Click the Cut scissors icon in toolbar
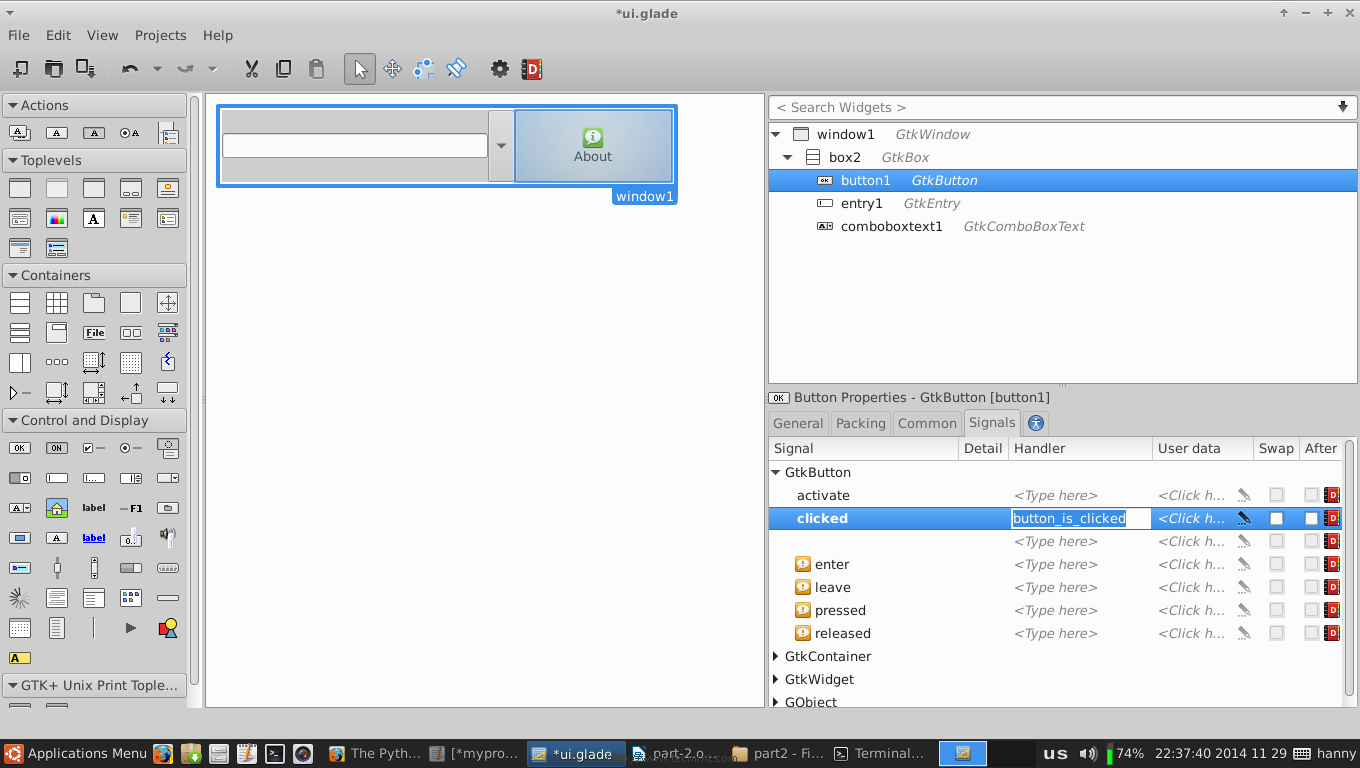 252,69
